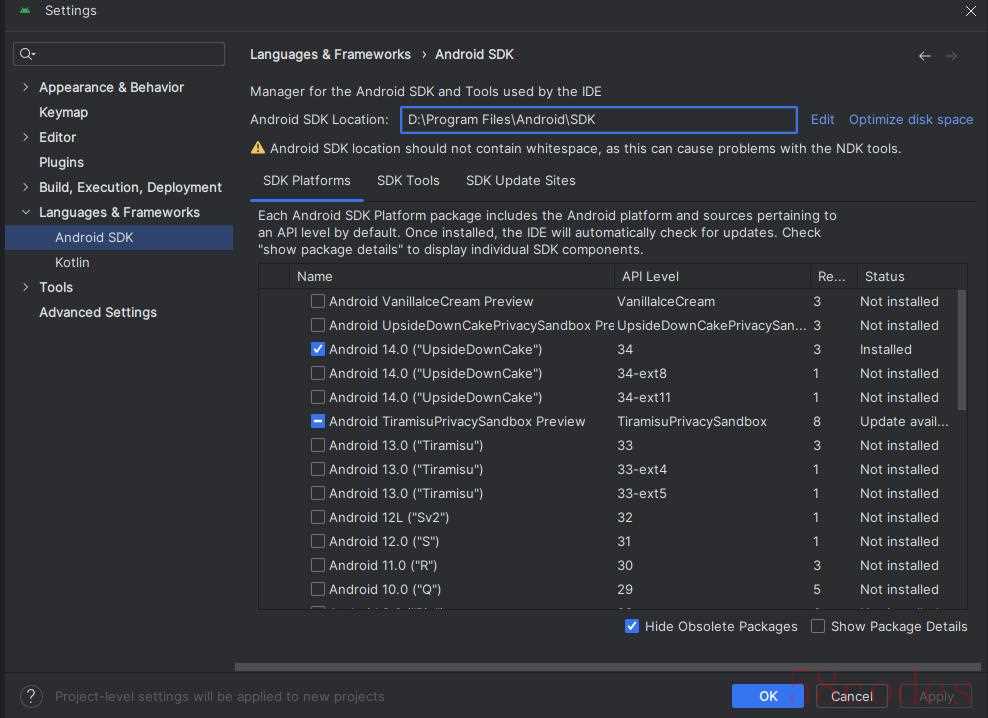Viewport: 988px width, 718px height.
Task: Click the settings search field
Action: point(119,54)
